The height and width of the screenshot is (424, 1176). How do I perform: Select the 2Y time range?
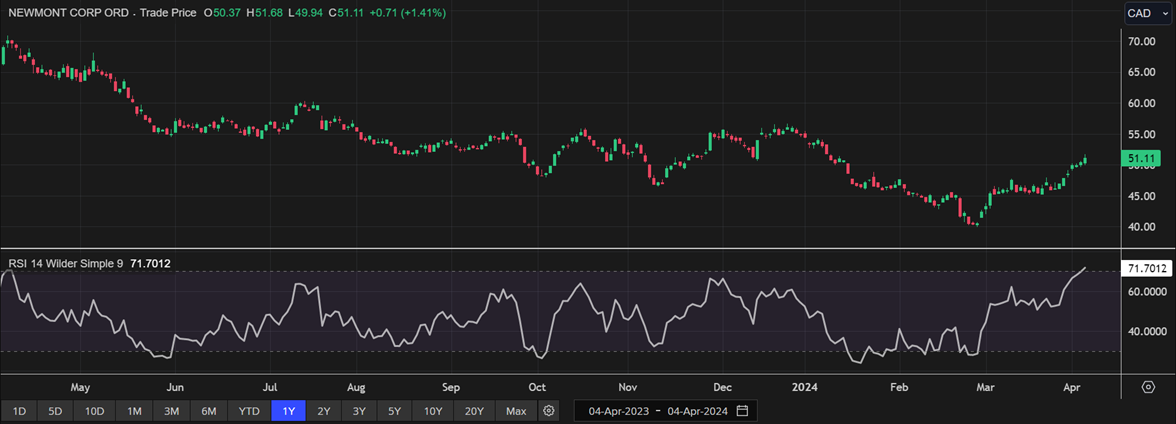[x=324, y=411]
